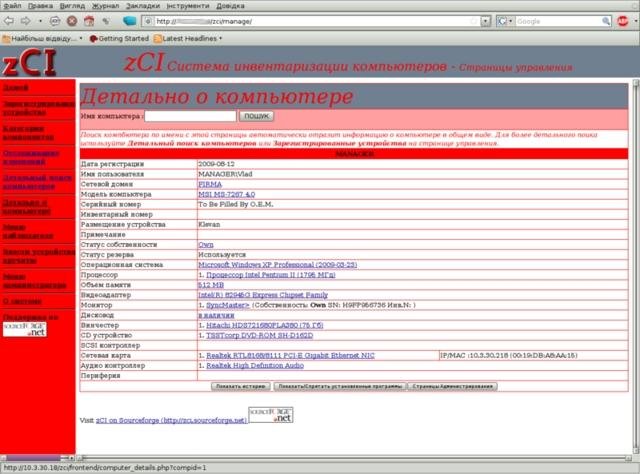
Task: Click the SourceForge.net logo in the footer
Action: tap(271, 415)
